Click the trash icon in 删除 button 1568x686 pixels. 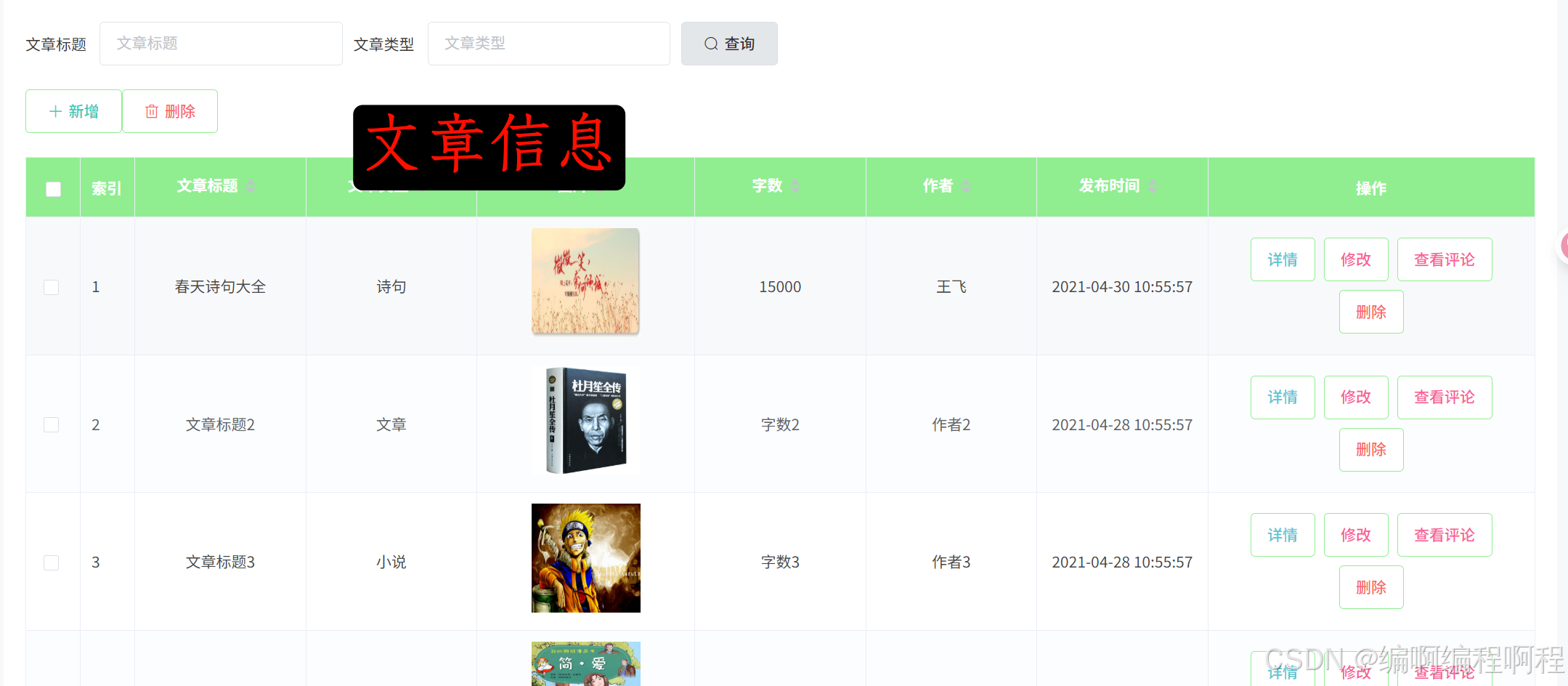[x=152, y=111]
